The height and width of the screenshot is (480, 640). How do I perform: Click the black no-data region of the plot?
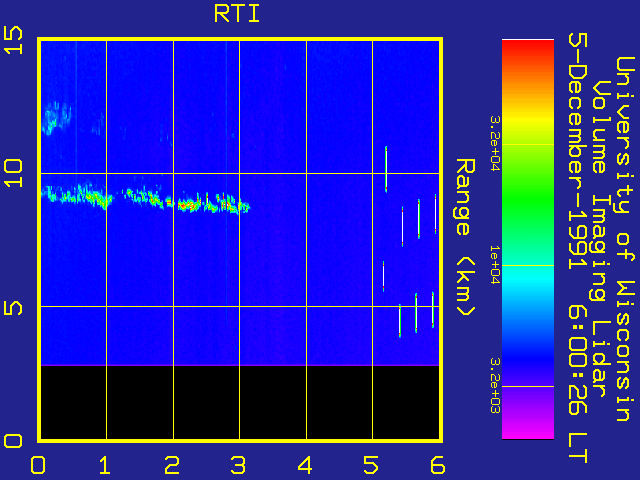coord(240,402)
